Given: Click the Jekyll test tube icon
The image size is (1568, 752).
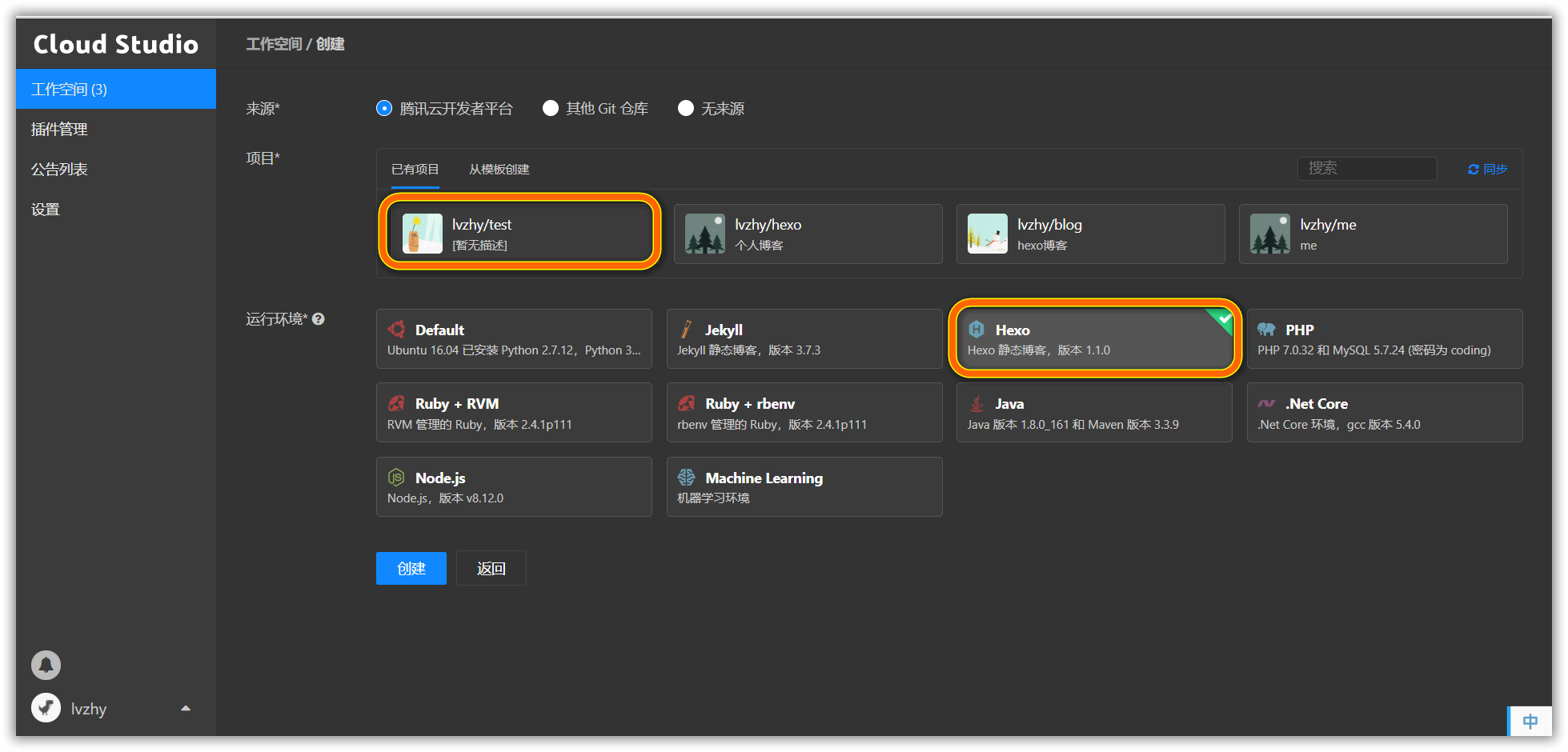Looking at the screenshot, I should pos(686,330).
